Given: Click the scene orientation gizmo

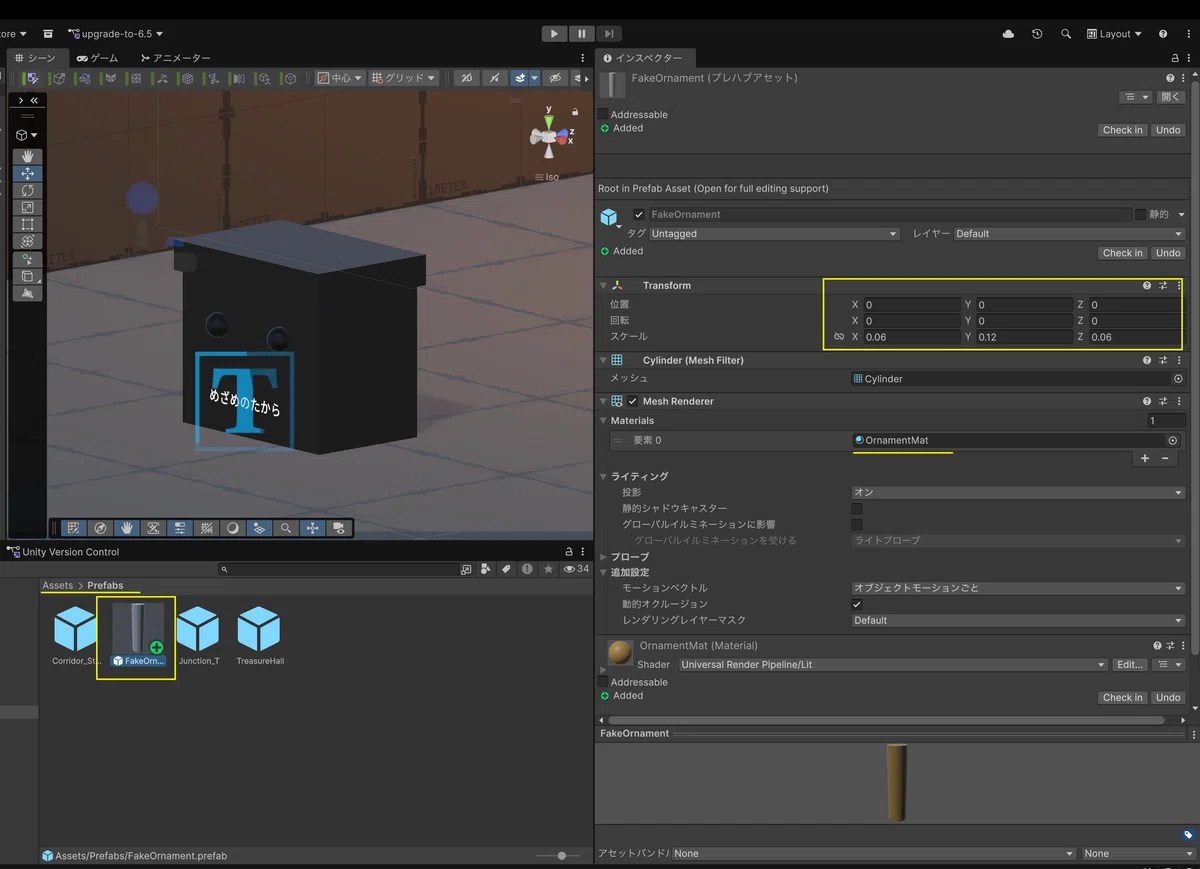Looking at the screenshot, I should click(550, 135).
